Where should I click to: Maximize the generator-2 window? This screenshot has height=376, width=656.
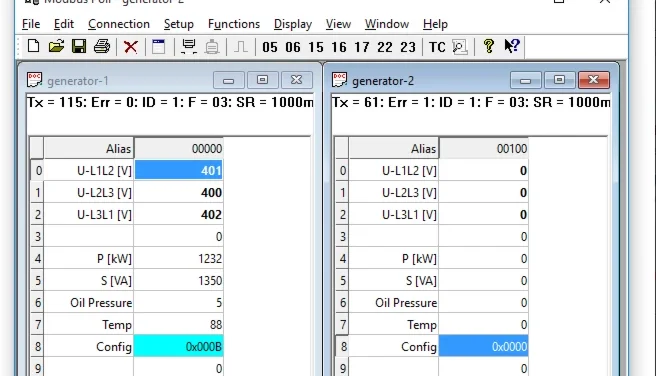559,80
